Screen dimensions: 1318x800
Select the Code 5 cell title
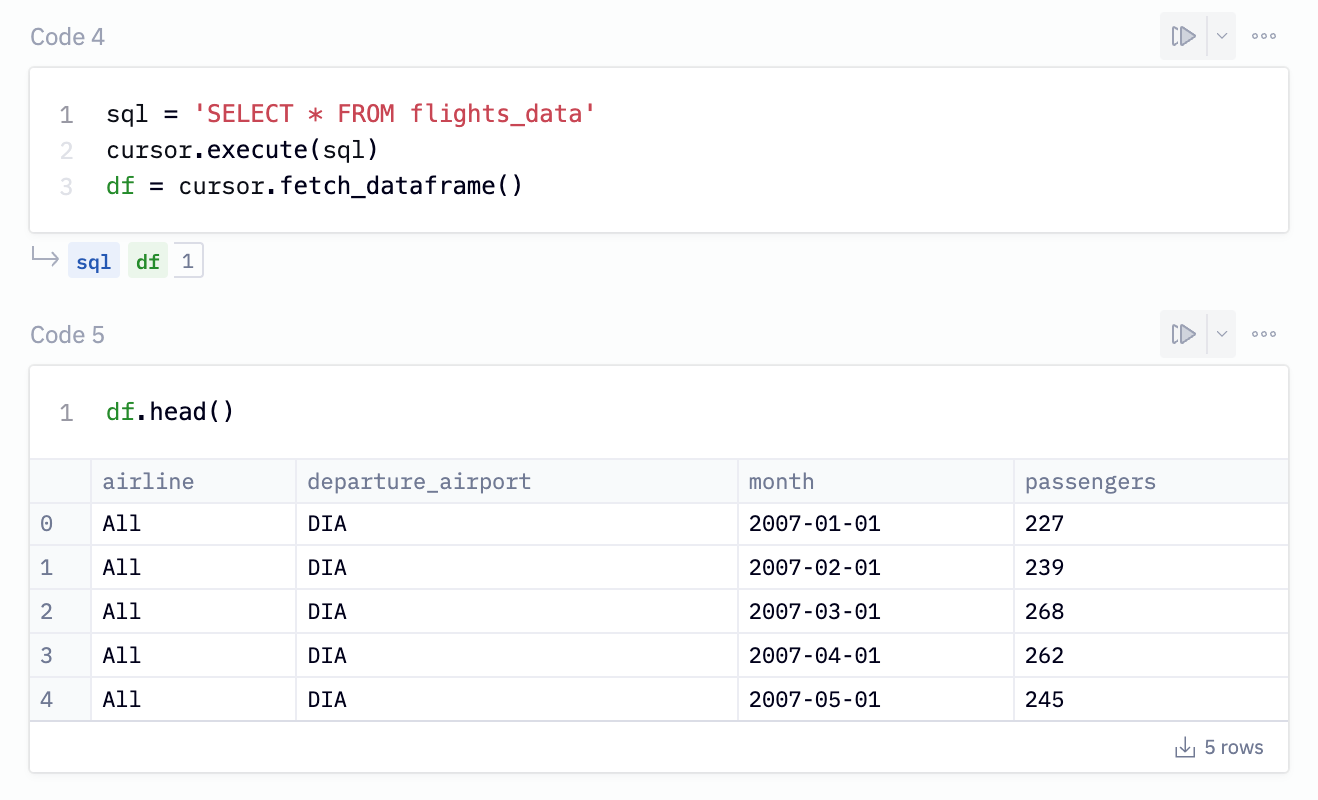[x=67, y=334]
